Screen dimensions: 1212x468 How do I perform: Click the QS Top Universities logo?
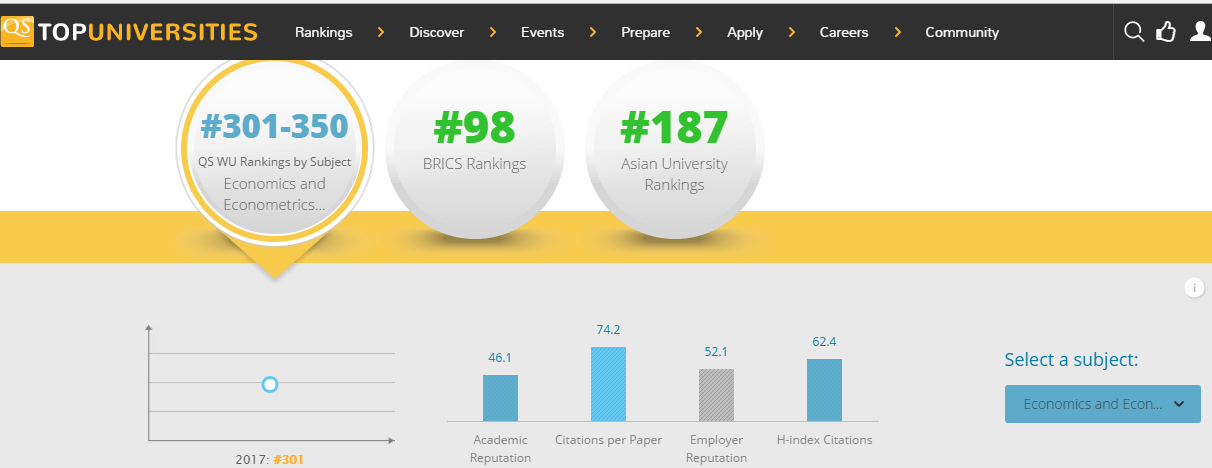click(130, 32)
